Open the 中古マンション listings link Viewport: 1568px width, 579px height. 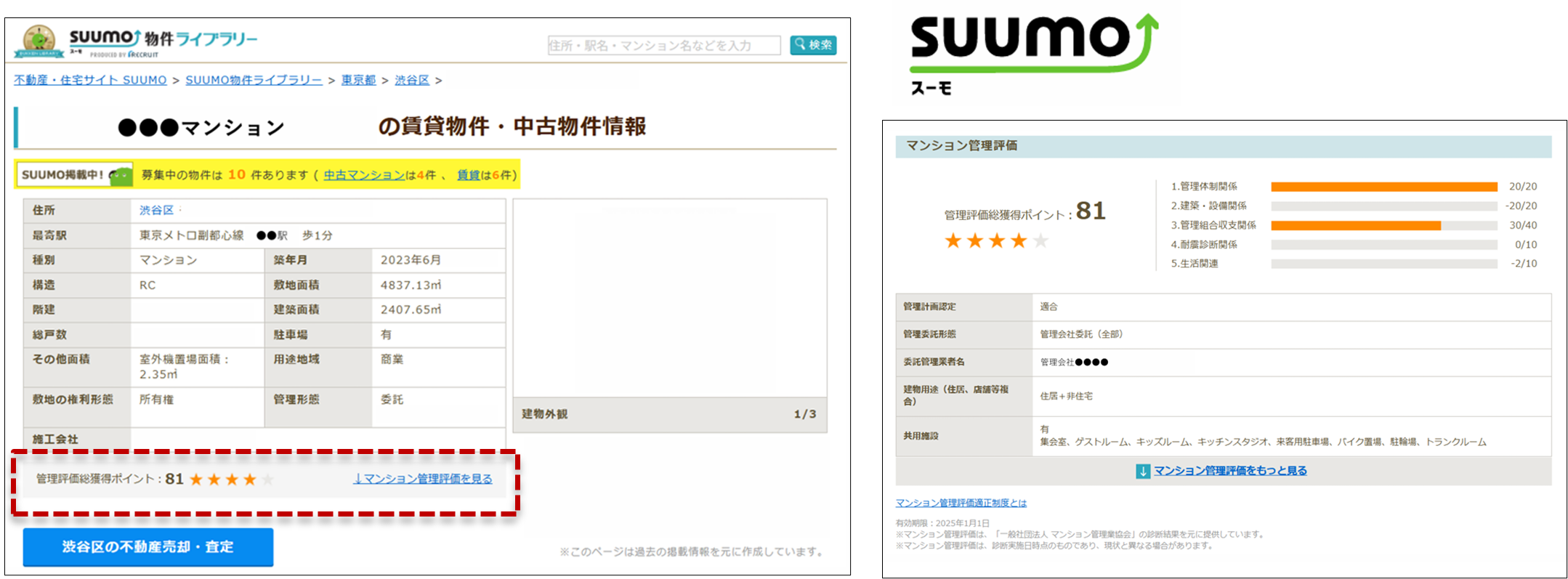[363, 175]
